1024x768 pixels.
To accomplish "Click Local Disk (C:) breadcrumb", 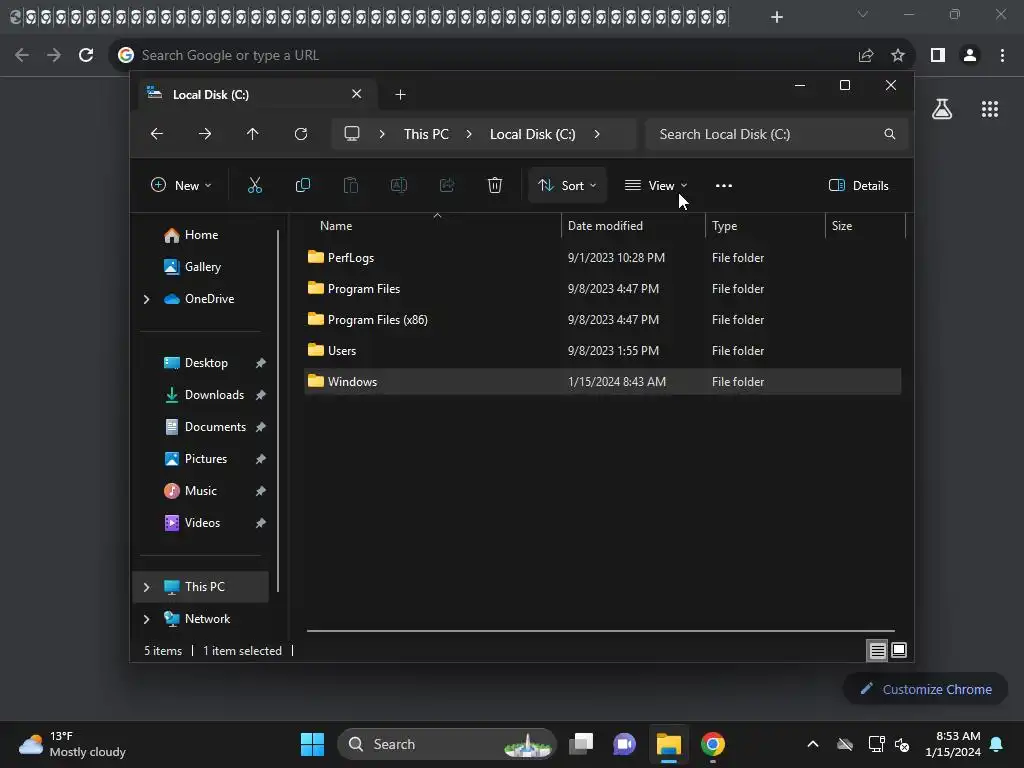I will [533, 134].
